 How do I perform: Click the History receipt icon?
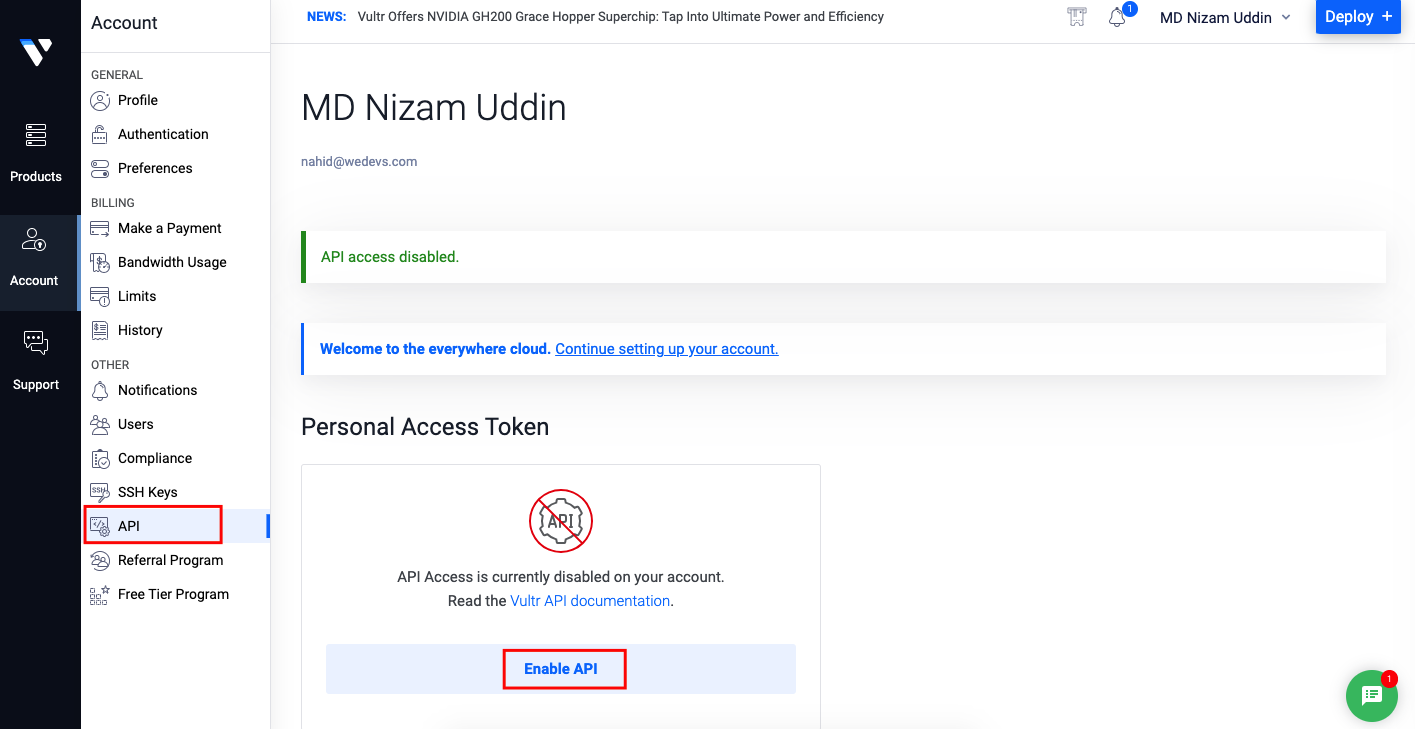coord(100,330)
